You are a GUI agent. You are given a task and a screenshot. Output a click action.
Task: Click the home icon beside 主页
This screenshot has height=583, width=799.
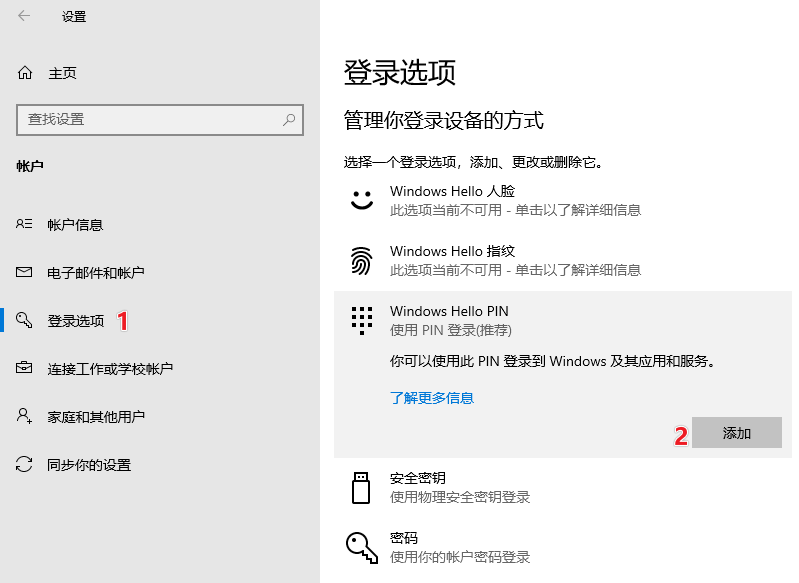point(25,73)
